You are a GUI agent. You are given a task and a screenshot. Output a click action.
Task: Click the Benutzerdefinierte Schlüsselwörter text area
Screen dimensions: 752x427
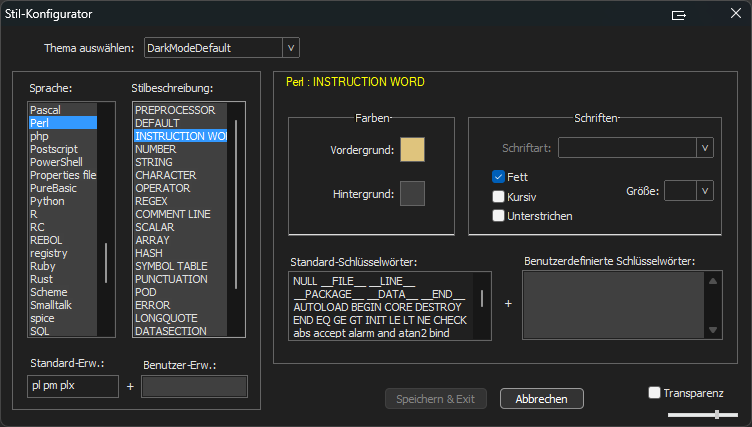pos(613,305)
